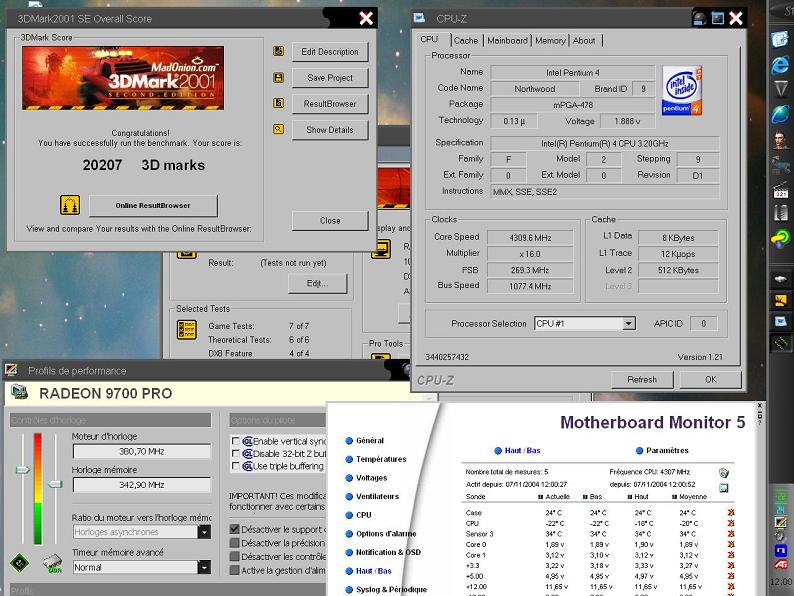Viewport: 794px width, 596px height.
Task: Click the save icon below the trash icon
Action: click(724, 488)
